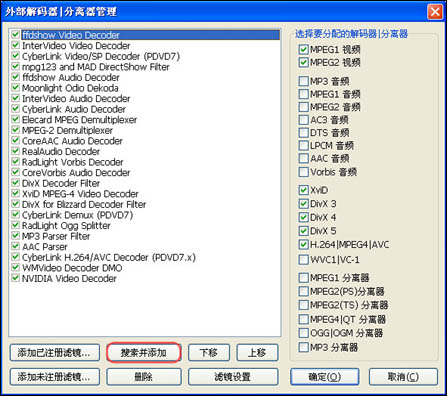This screenshot has width=447, height=396.
Task: Enable MP3 音频 checkbox
Action: 303,81
